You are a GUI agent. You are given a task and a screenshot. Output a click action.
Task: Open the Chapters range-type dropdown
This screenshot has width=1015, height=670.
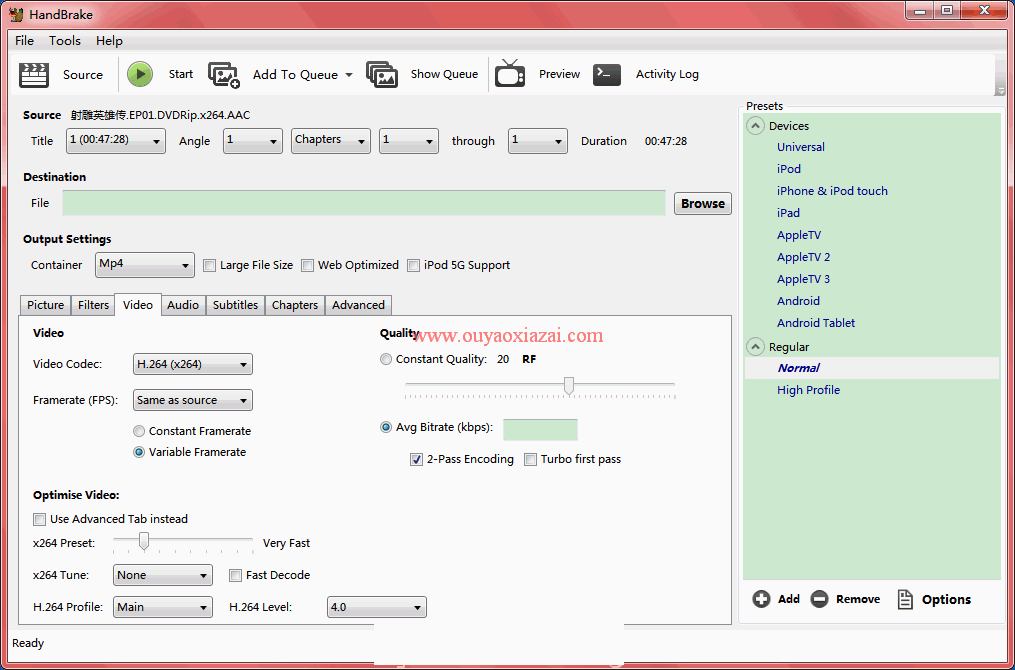pos(331,141)
